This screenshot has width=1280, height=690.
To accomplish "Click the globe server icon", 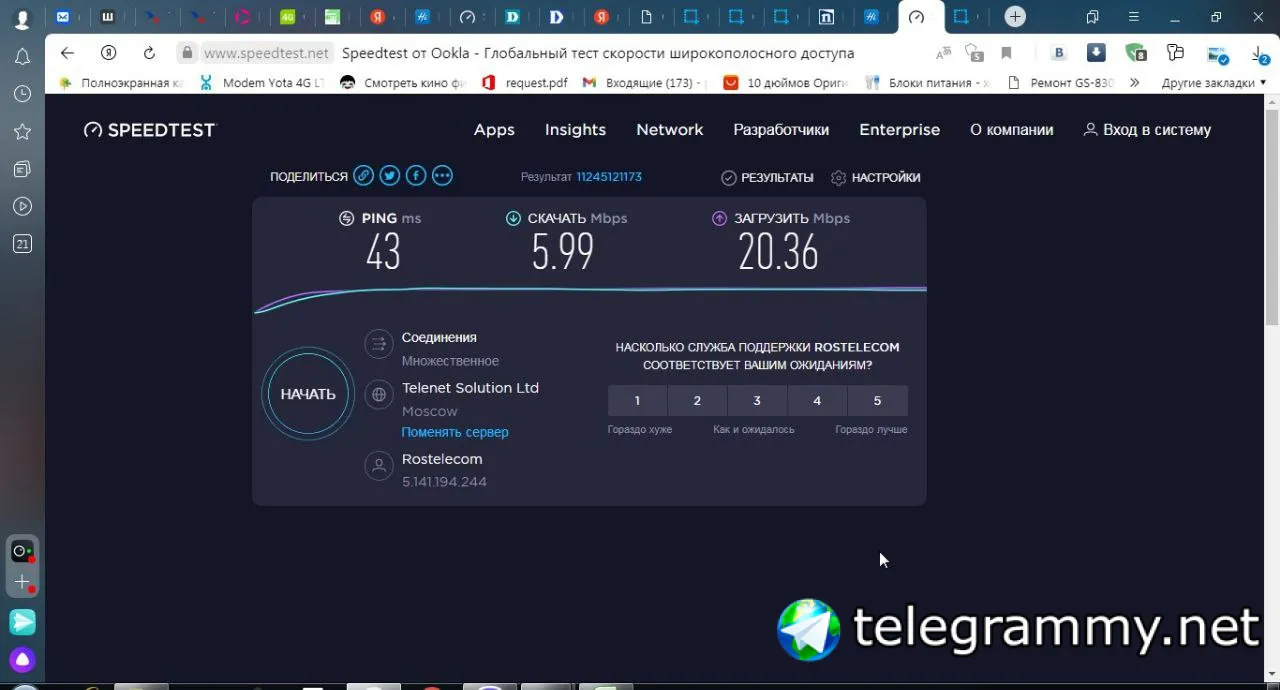I will [x=379, y=394].
